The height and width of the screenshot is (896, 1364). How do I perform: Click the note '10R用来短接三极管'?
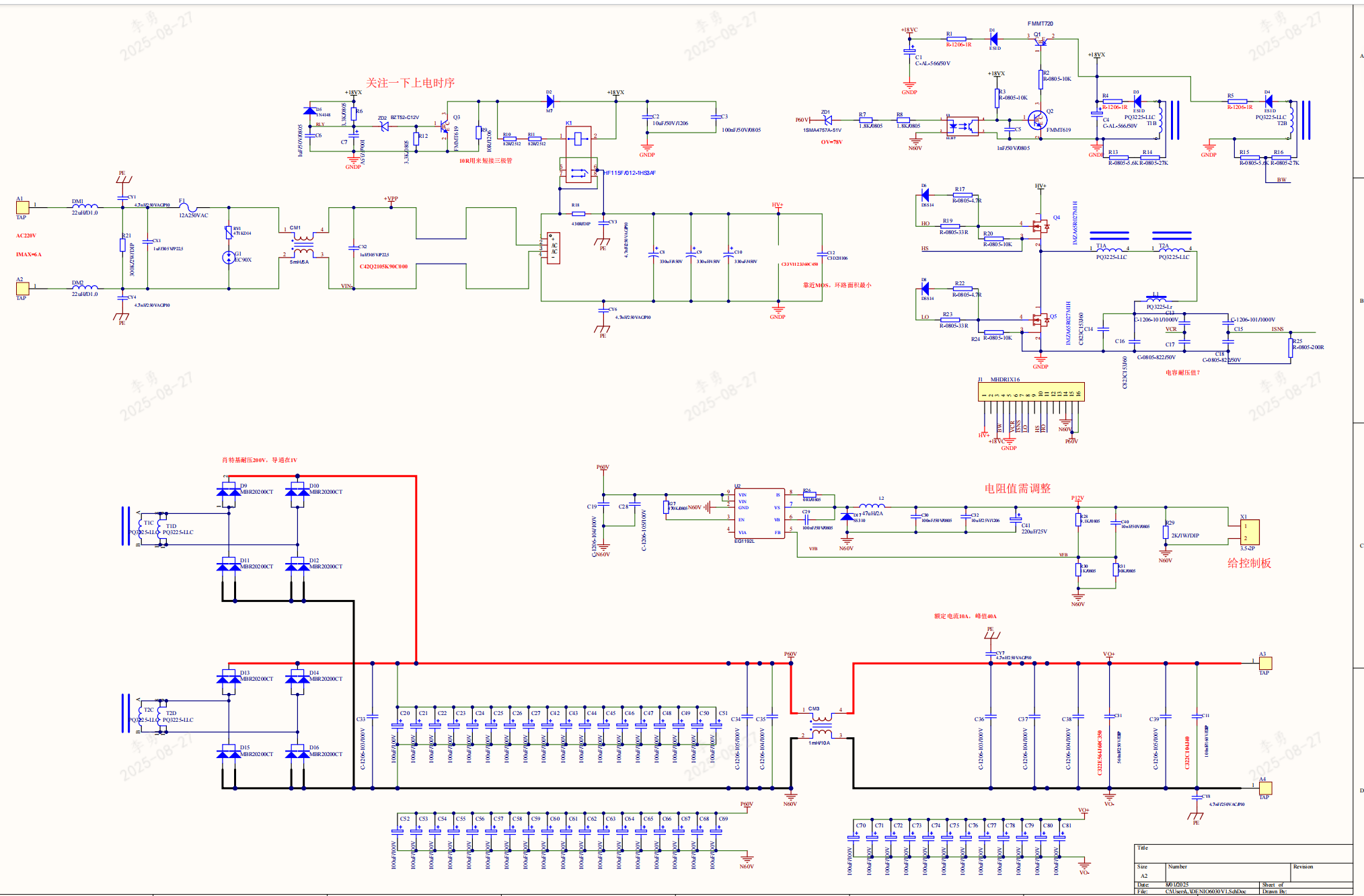(486, 161)
